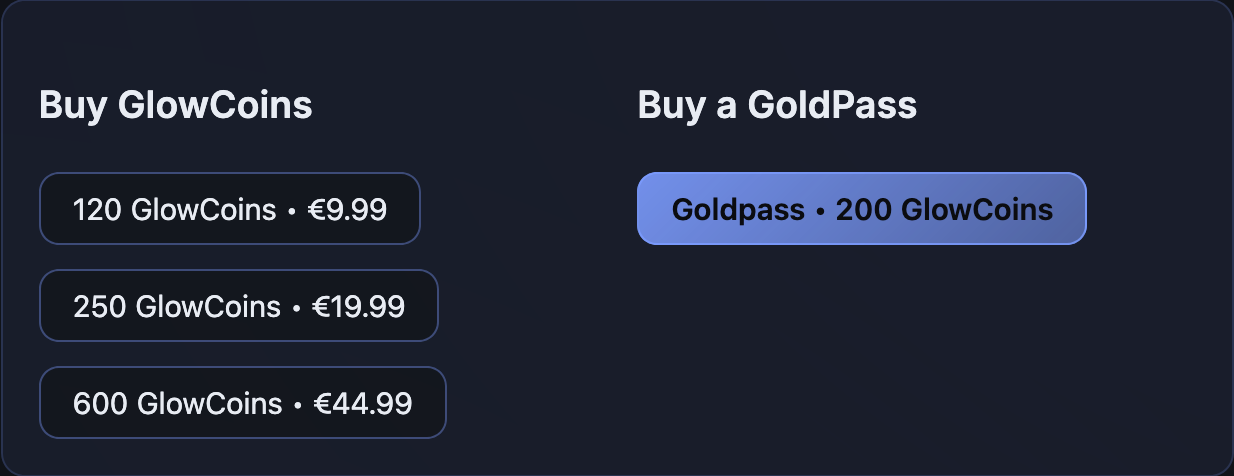This screenshot has width=1234, height=476.
Task: Add 250 GlowCoins to your account
Action: [x=238, y=306]
